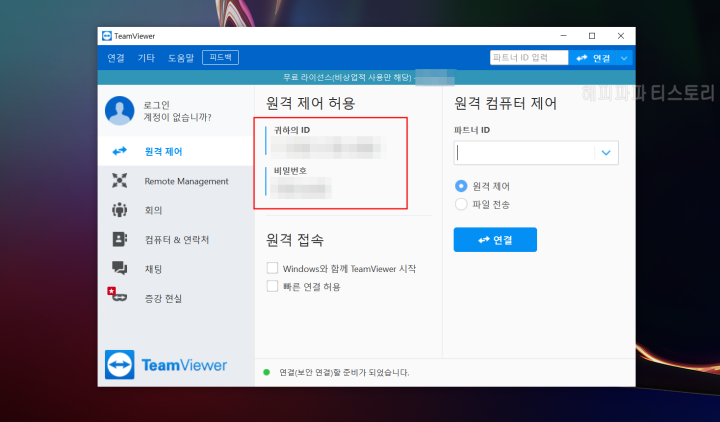The height and width of the screenshot is (422, 720).
Task: Click the toolbar 연결 button
Action: 593,58
